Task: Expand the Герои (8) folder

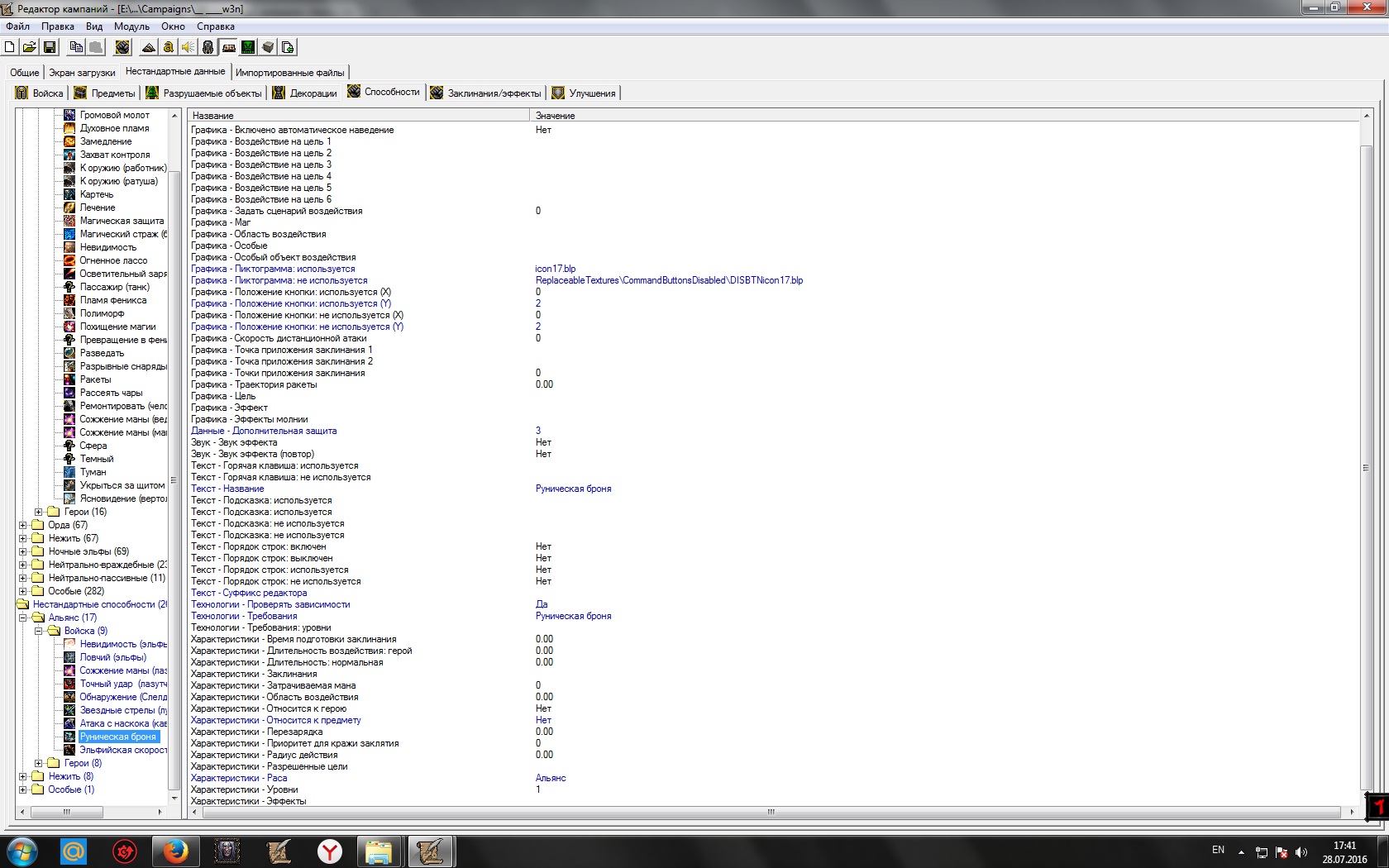Action: pos(39,763)
